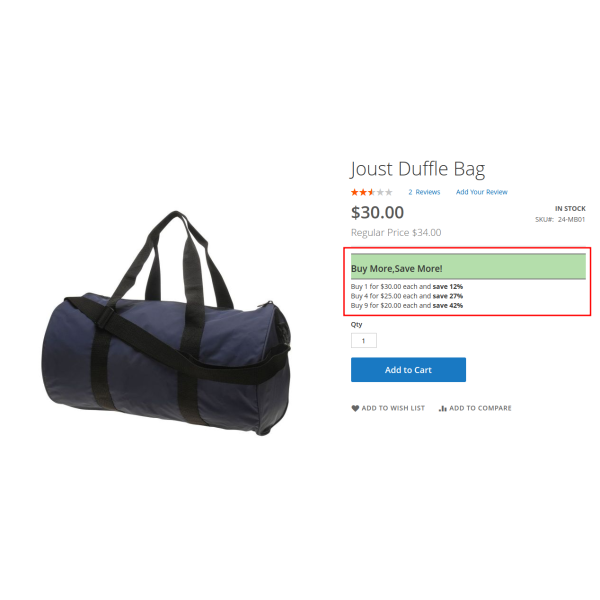Screen dimensions: 600x600
Task: Select the Buy 1 for $30.00 tier line
Action: [407, 286]
